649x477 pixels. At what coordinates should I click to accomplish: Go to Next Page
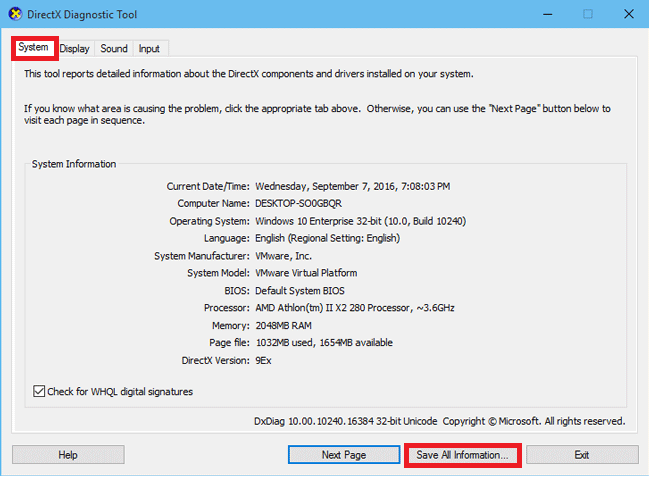(344, 455)
